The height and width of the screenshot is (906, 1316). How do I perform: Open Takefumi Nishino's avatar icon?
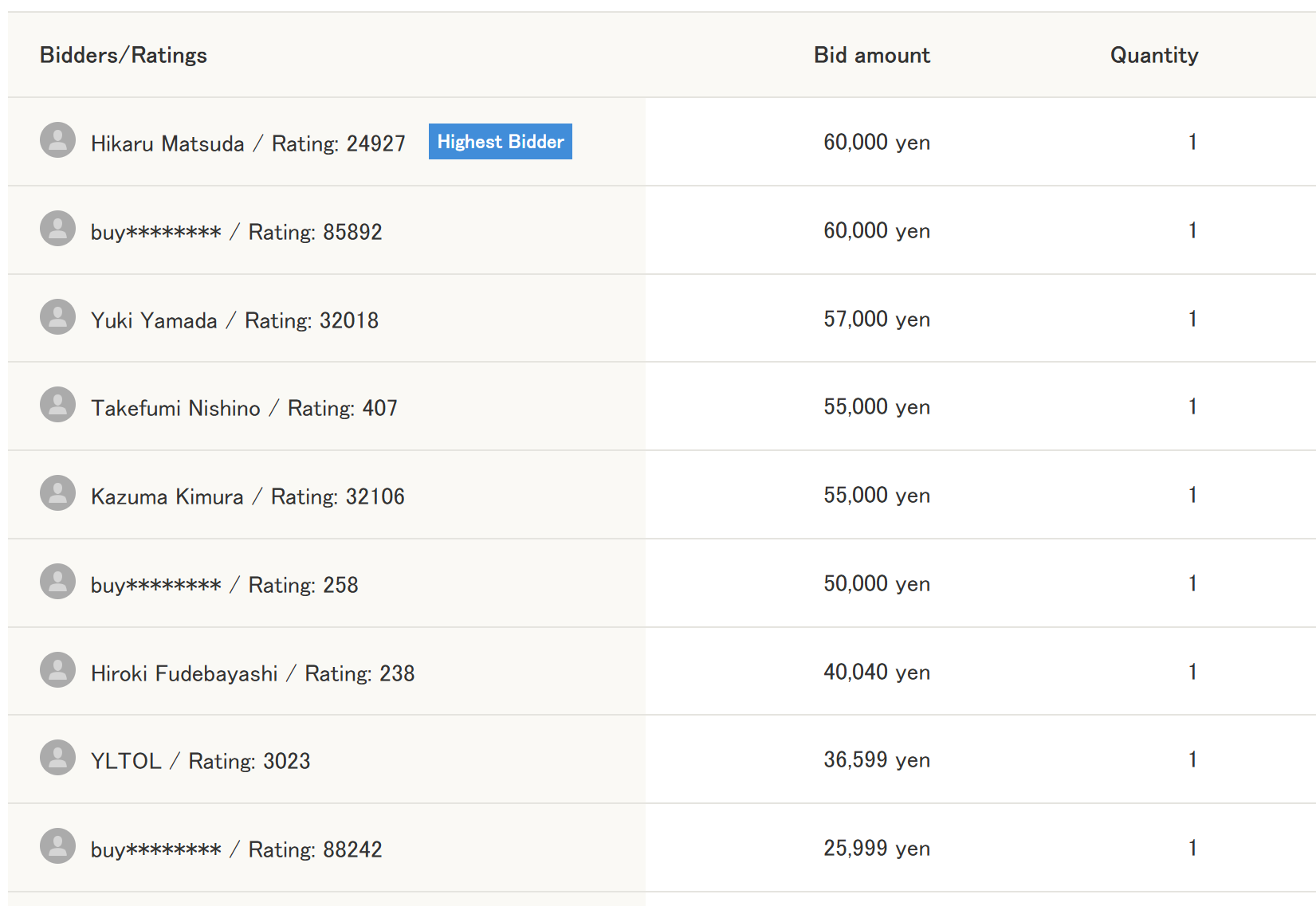(x=57, y=405)
